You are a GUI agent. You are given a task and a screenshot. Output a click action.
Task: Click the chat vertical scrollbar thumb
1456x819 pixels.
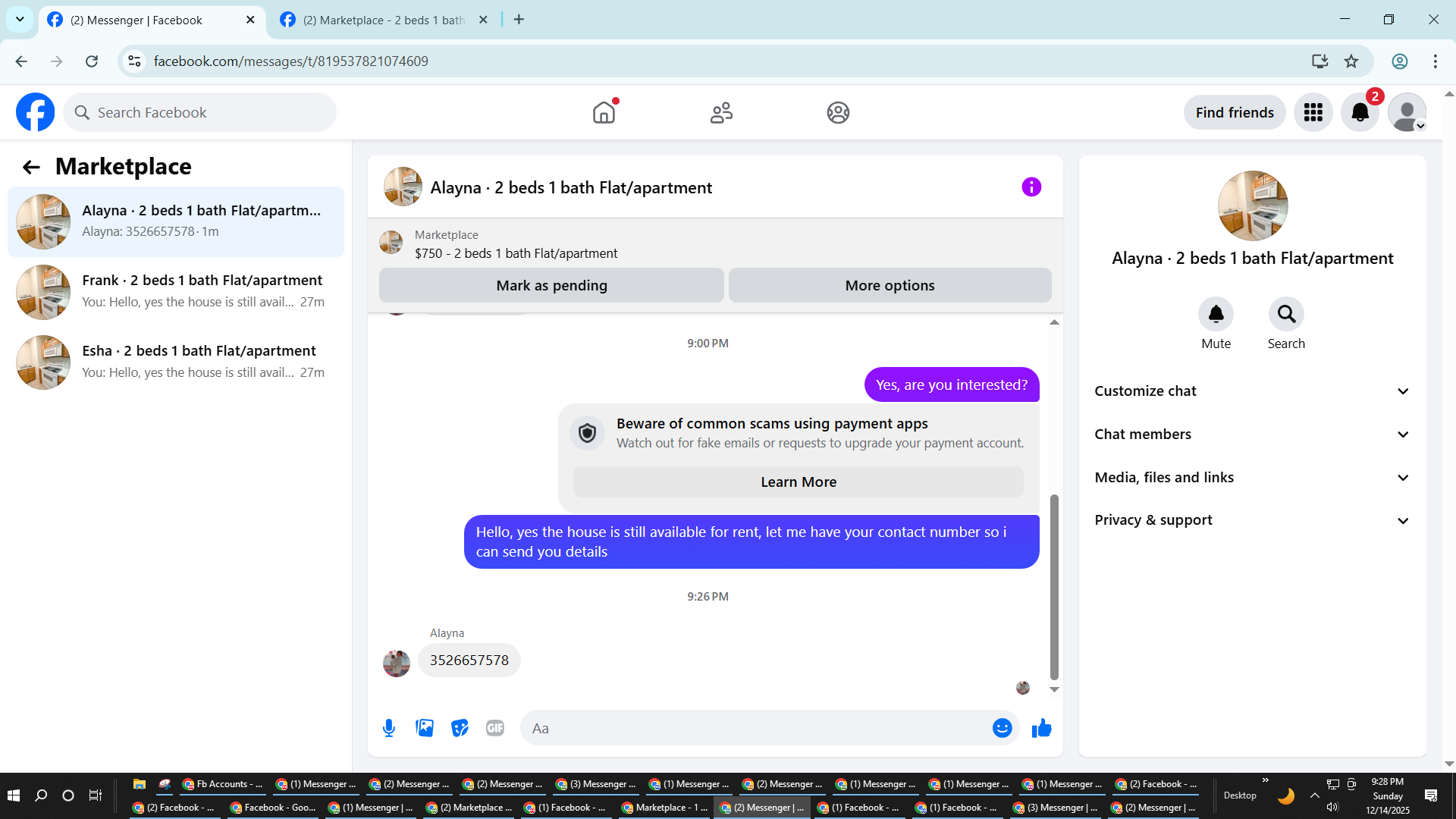pyautogui.click(x=1054, y=586)
